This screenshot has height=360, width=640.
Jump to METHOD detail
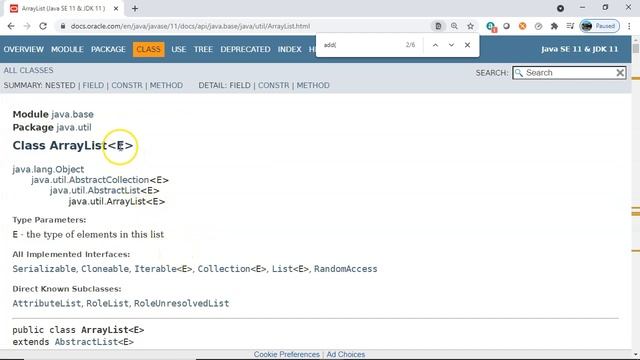[x=313, y=85]
